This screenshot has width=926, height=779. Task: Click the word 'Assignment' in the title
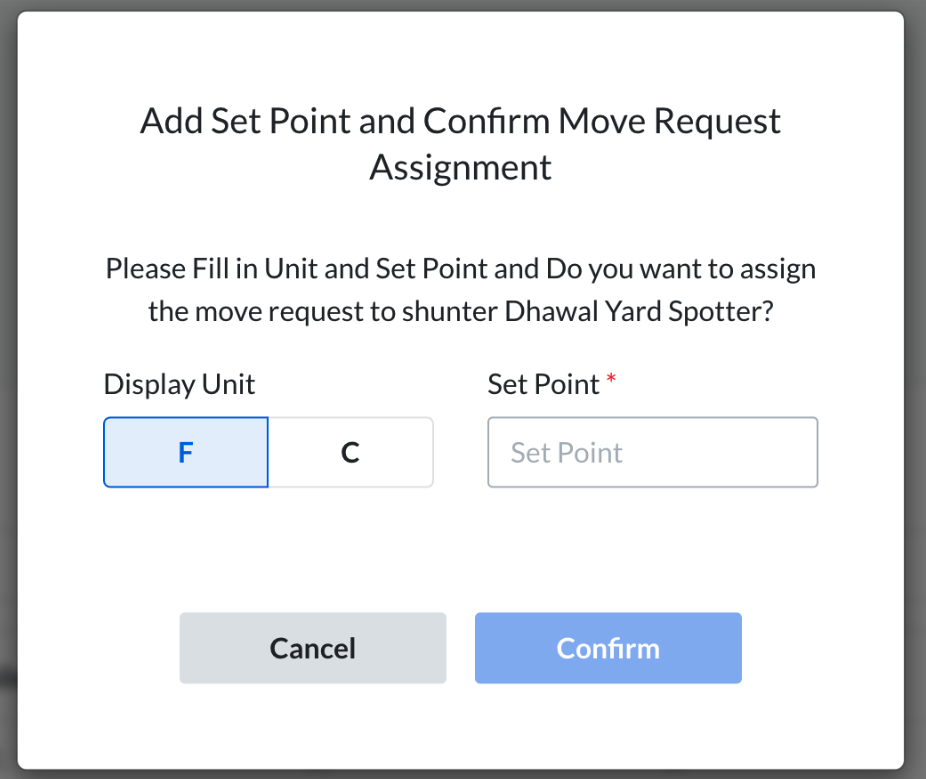[460, 166]
